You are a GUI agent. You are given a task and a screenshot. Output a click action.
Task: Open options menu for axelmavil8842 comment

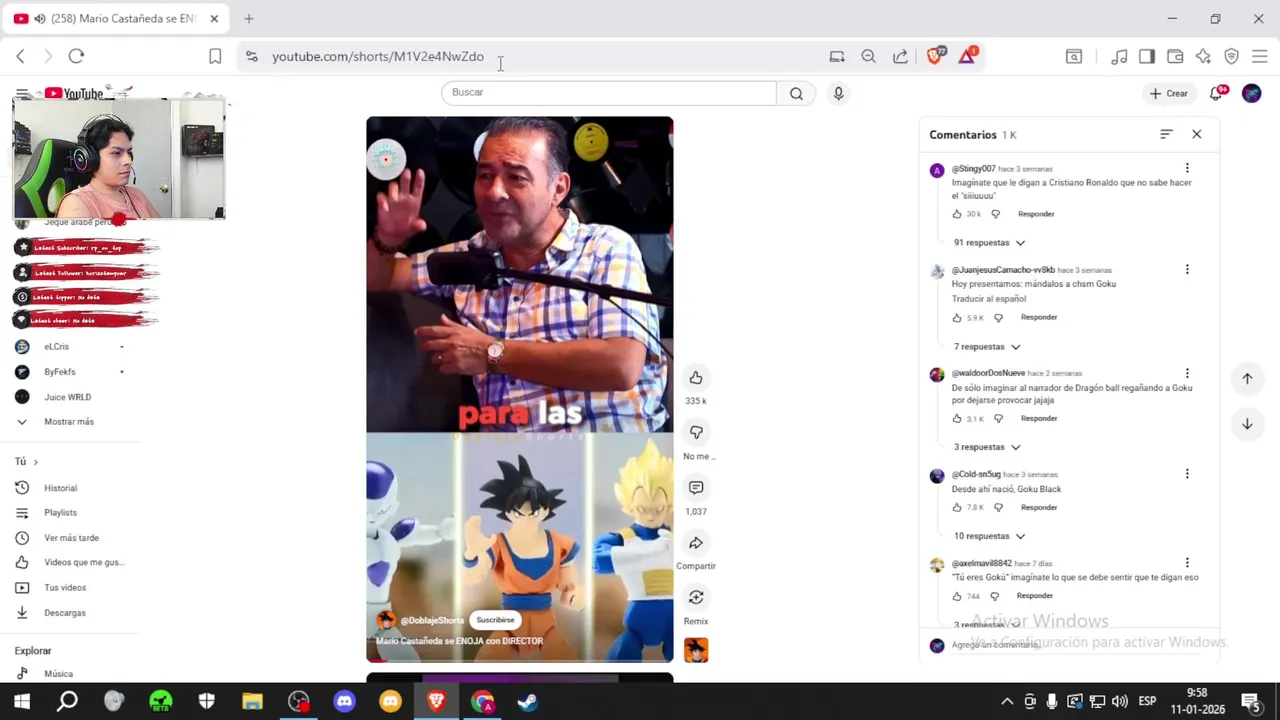tap(1187, 563)
